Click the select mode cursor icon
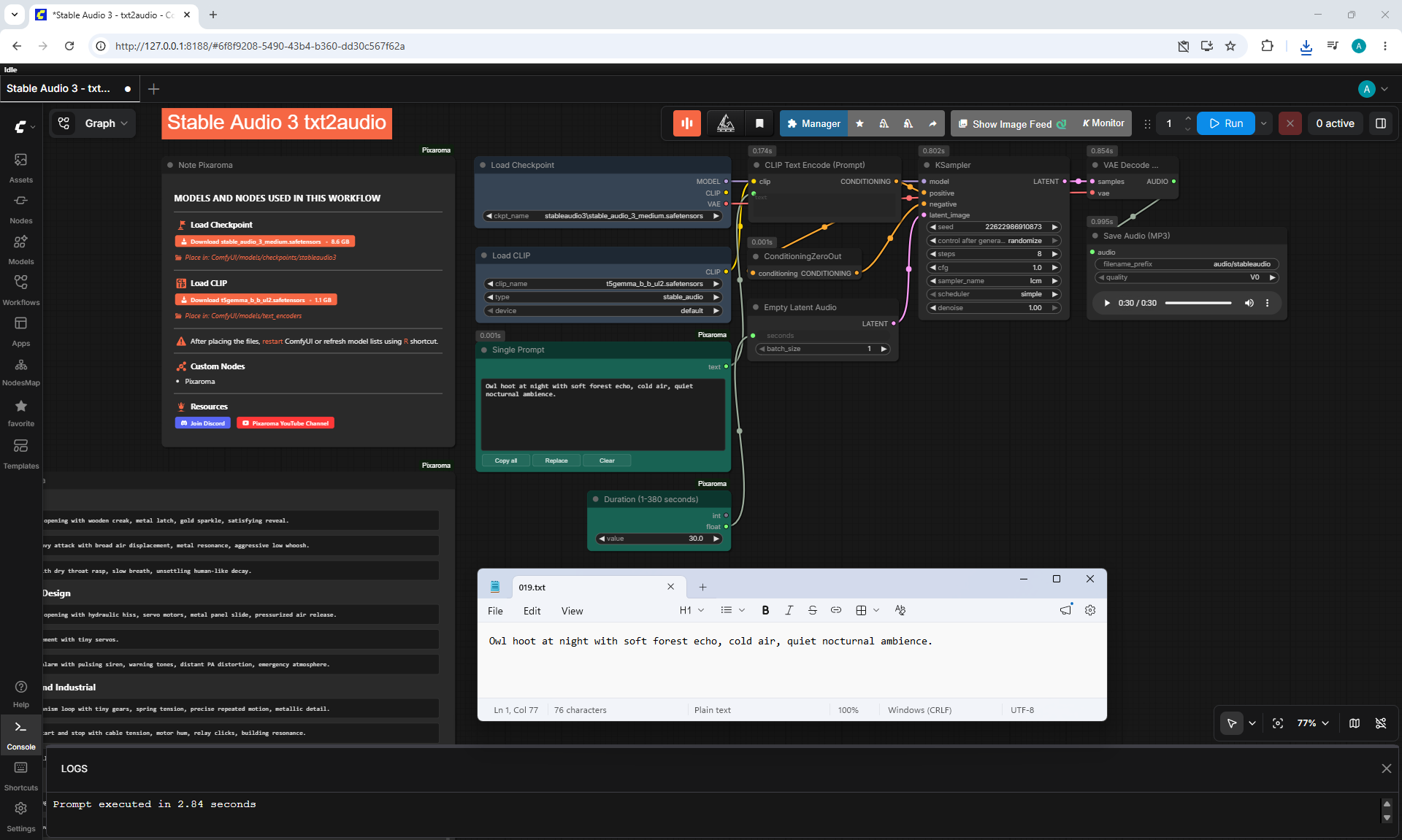Screen dimensions: 1402x840 [x=1232, y=723]
